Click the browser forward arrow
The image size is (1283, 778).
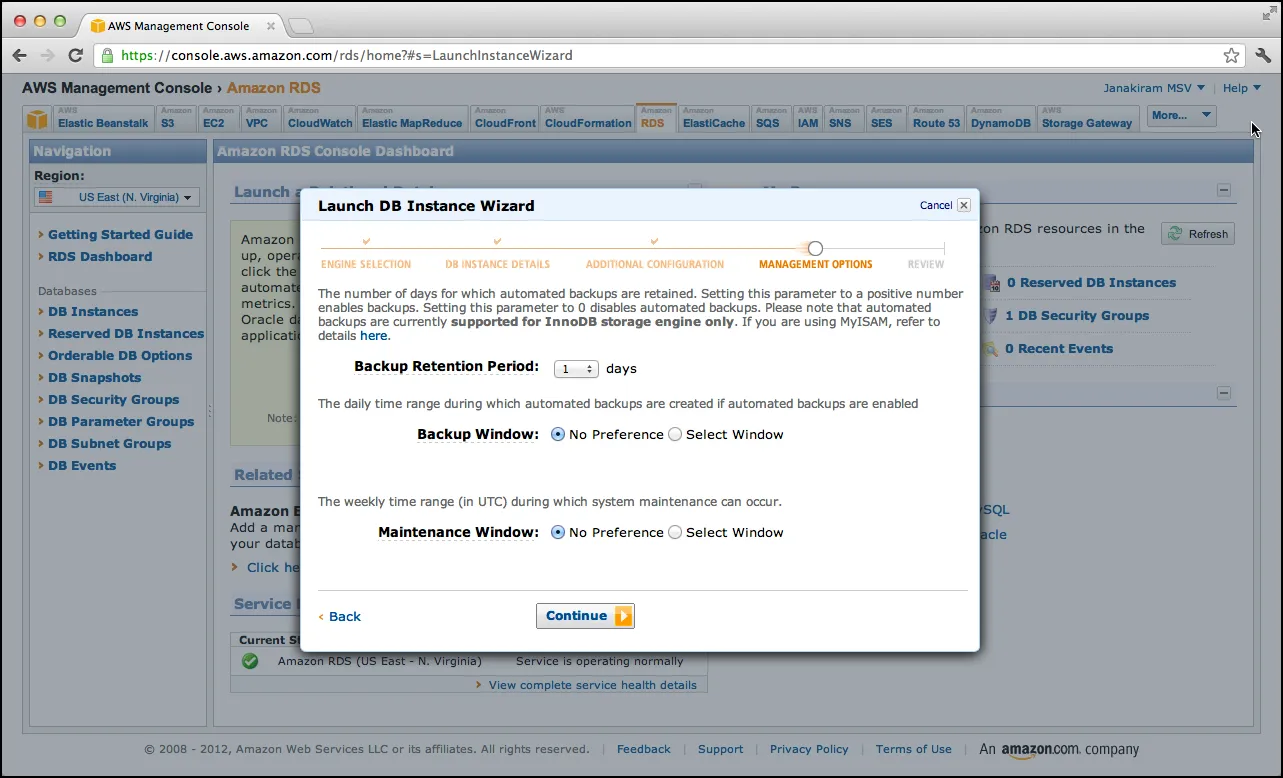point(47,55)
